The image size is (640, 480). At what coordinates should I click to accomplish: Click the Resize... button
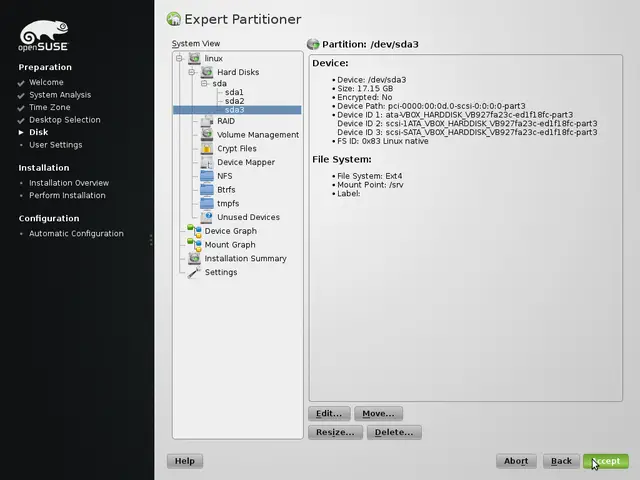coord(335,432)
